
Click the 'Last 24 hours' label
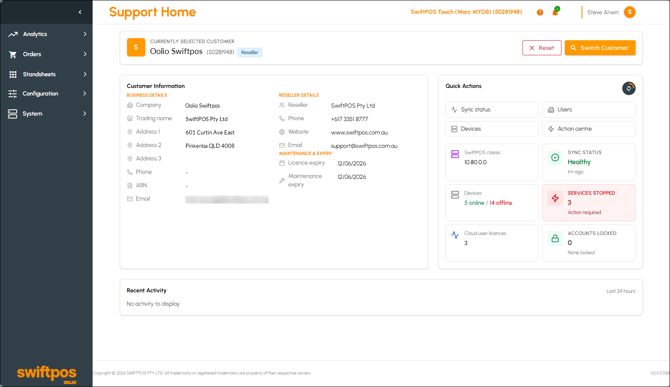(x=621, y=291)
